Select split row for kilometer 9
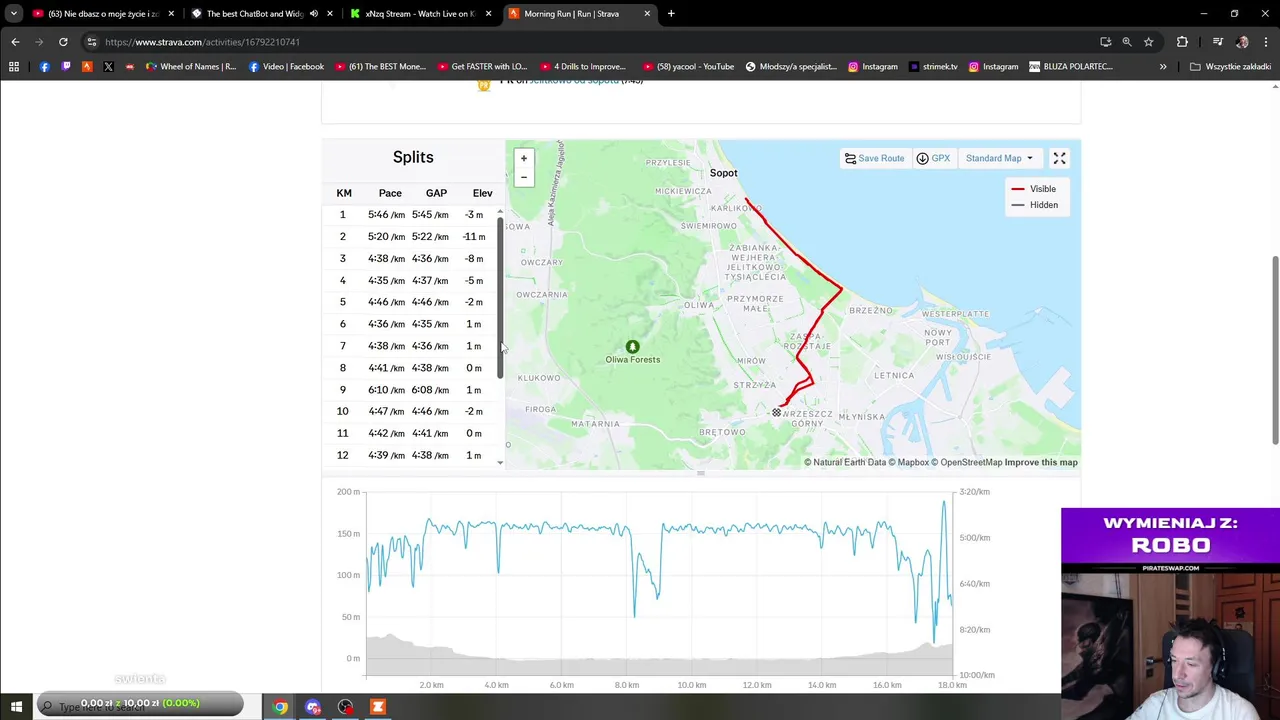The width and height of the screenshot is (1280, 720). point(410,390)
